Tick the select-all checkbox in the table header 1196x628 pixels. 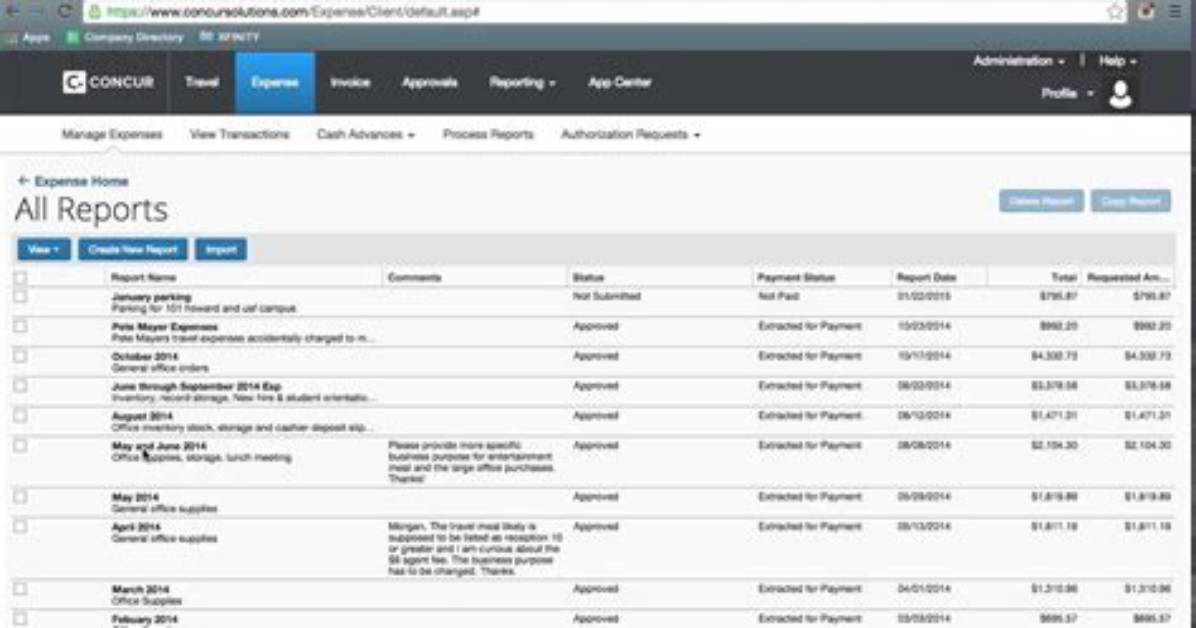(21, 278)
